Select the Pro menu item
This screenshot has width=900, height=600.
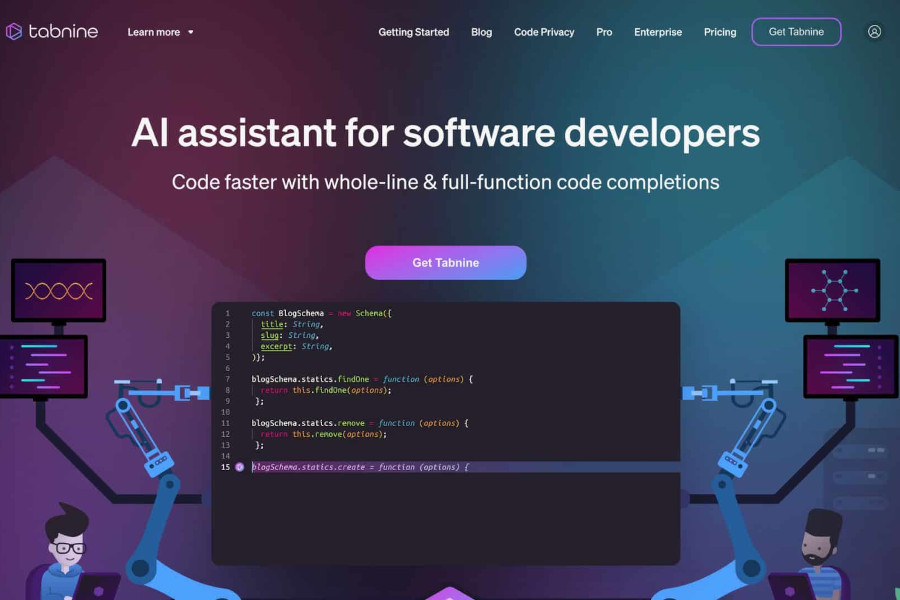pos(604,32)
